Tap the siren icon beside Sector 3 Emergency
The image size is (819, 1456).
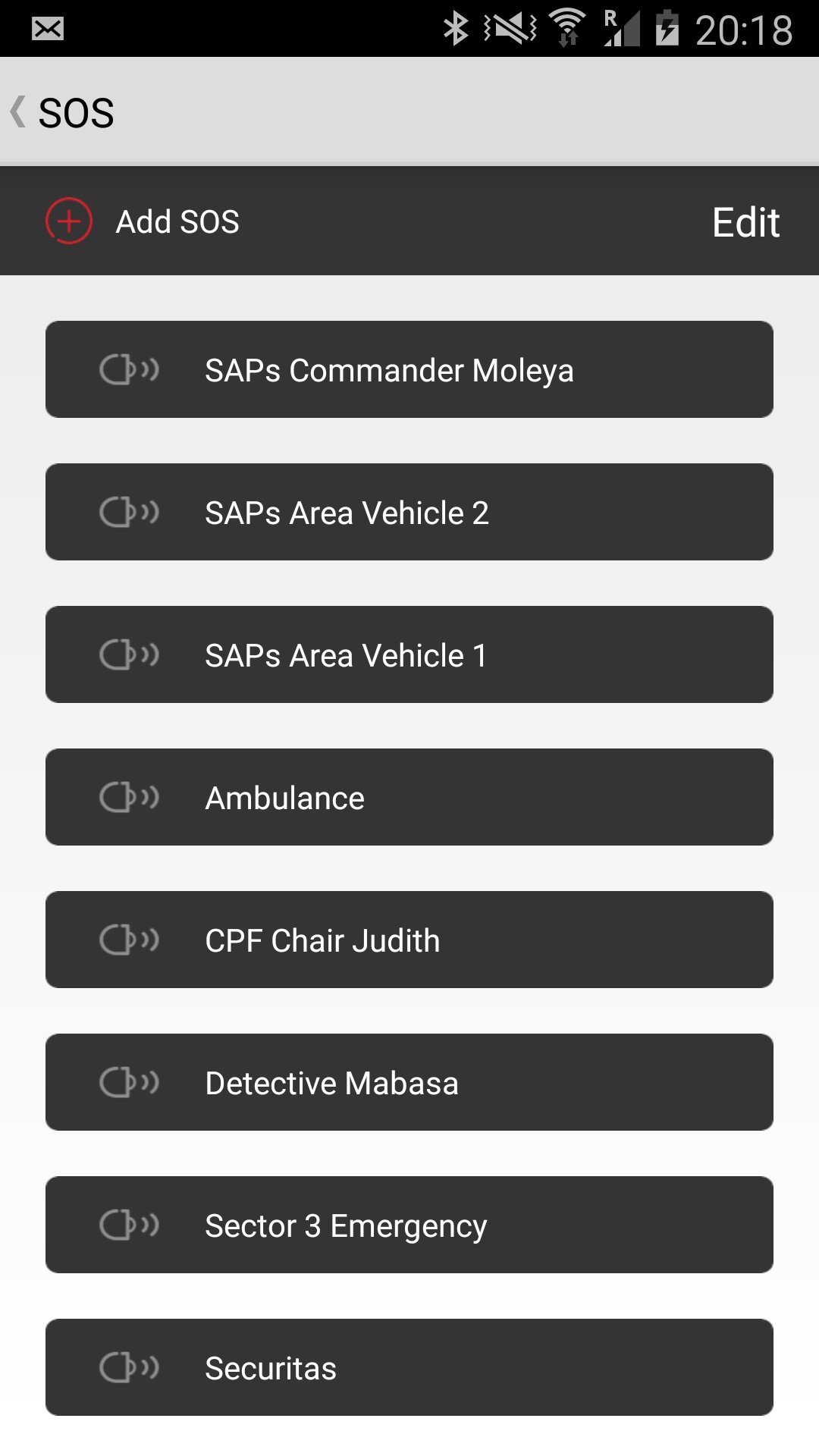pos(129,1225)
